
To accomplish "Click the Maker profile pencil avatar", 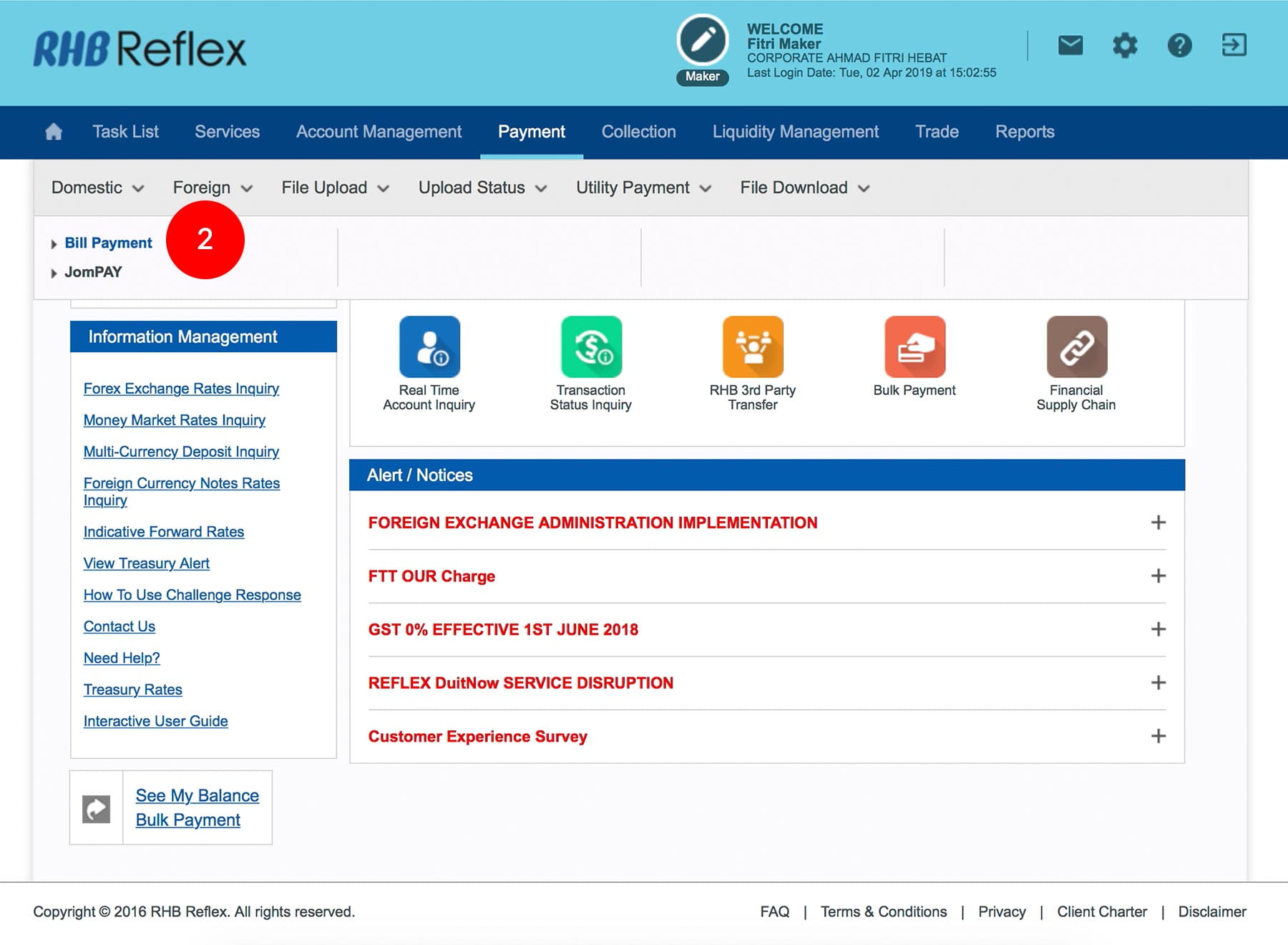I will 702,41.
